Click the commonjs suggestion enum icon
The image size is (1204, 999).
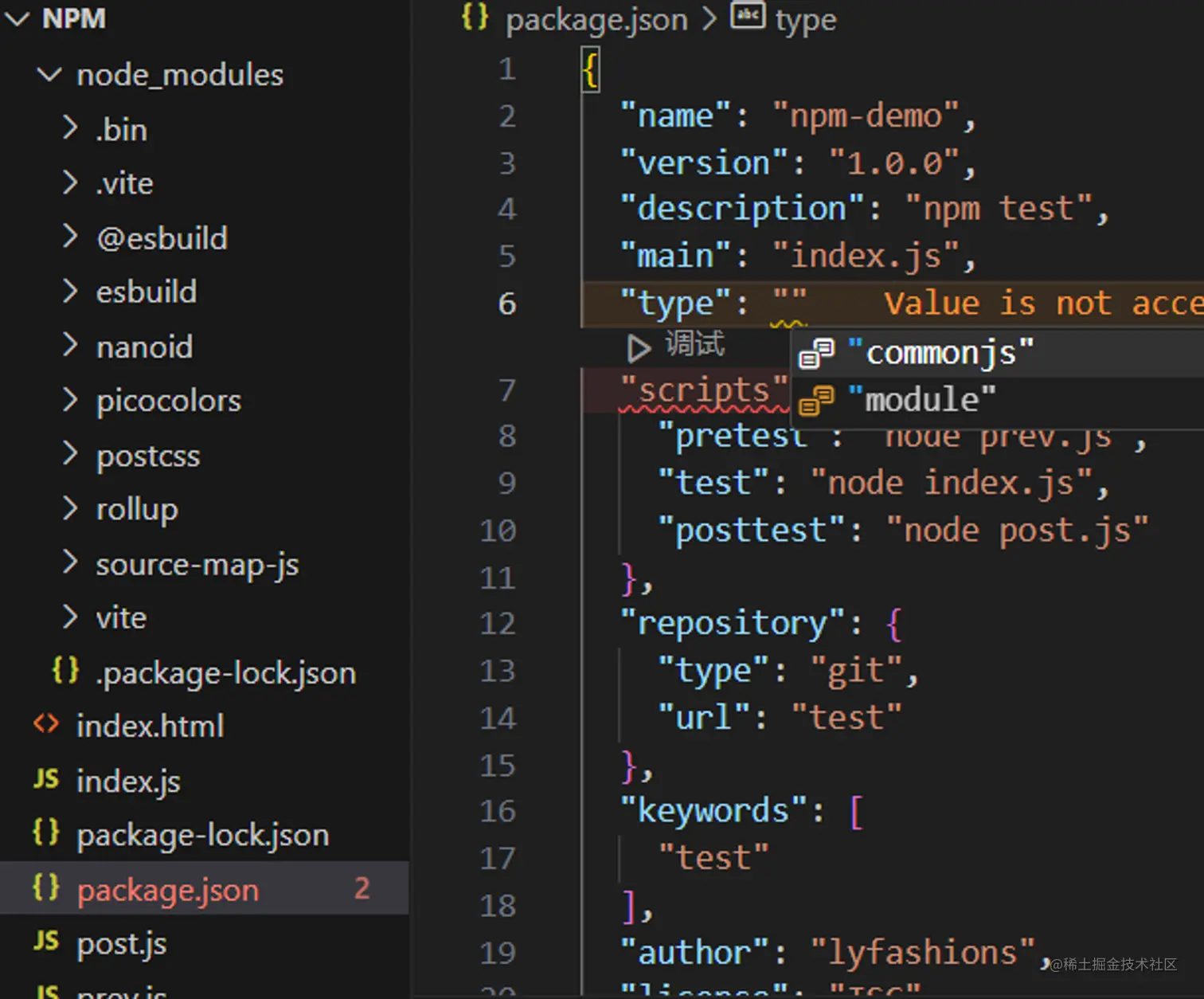[x=816, y=353]
